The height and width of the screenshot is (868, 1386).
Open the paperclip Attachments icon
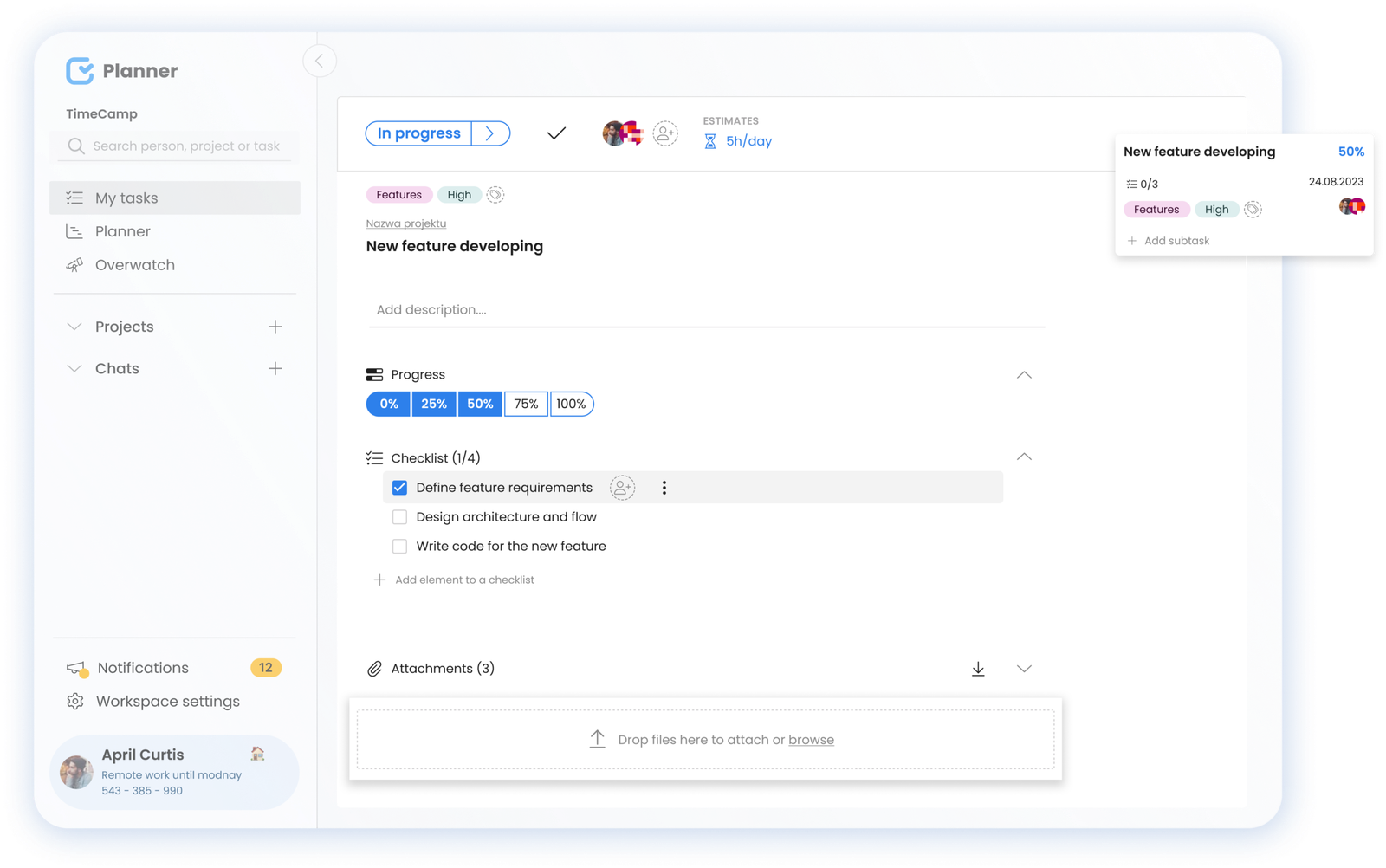pyautogui.click(x=374, y=668)
